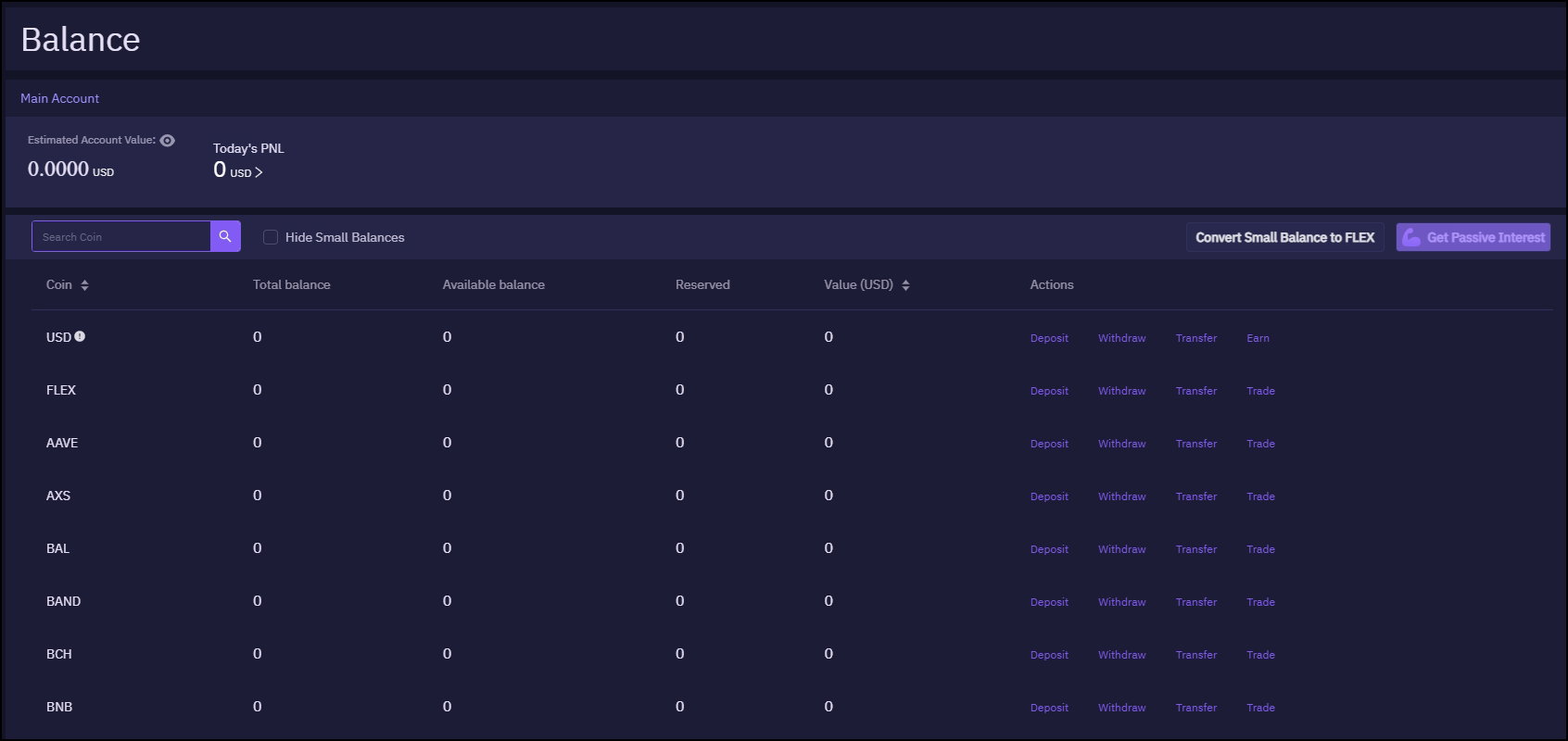
Task: Click Transfer in the FLEX row
Action: tap(1196, 391)
